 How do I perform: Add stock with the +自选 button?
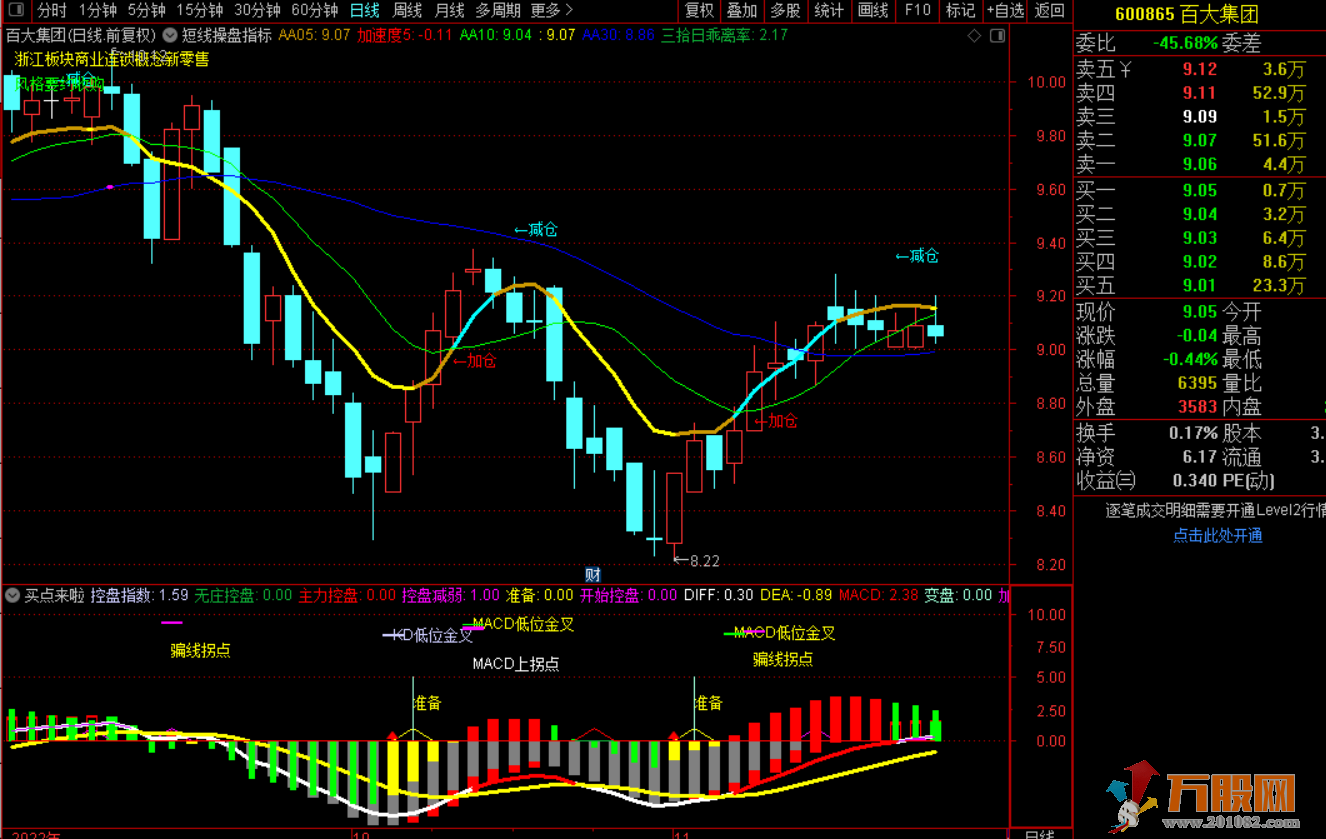click(1004, 10)
